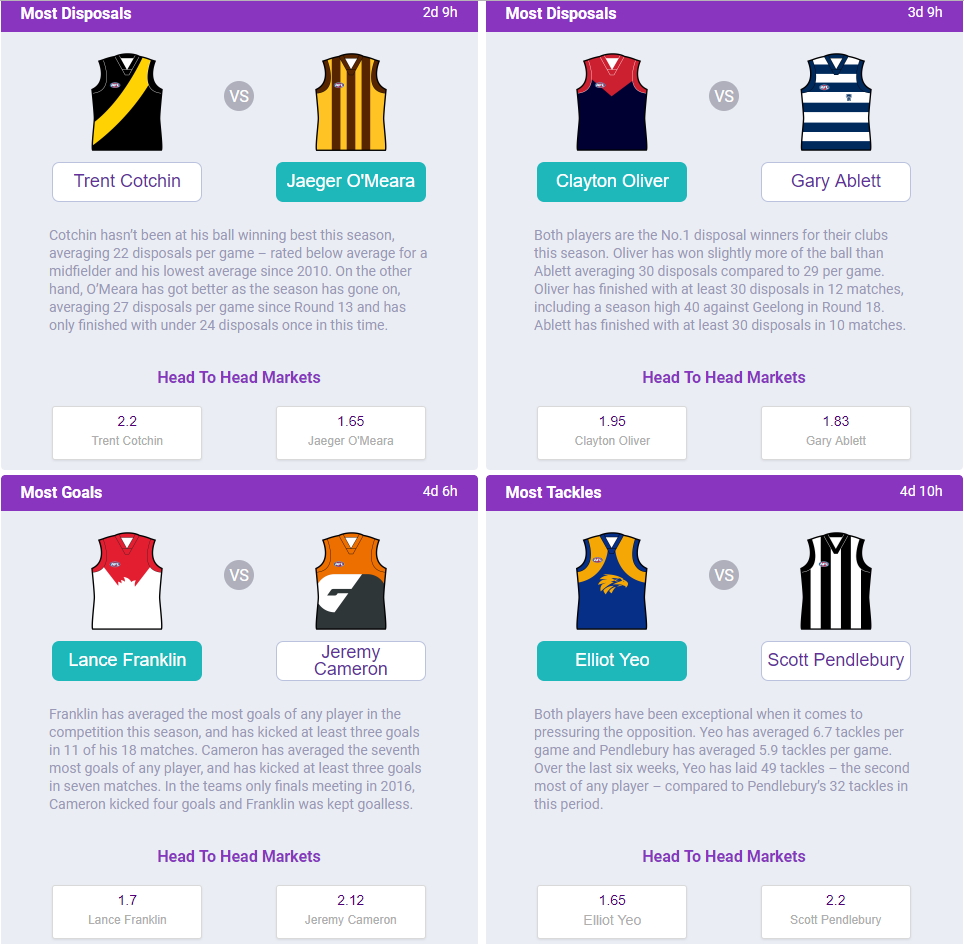Click the Most Goals card header
This screenshot has height=944, width=964.
point(239,493)
